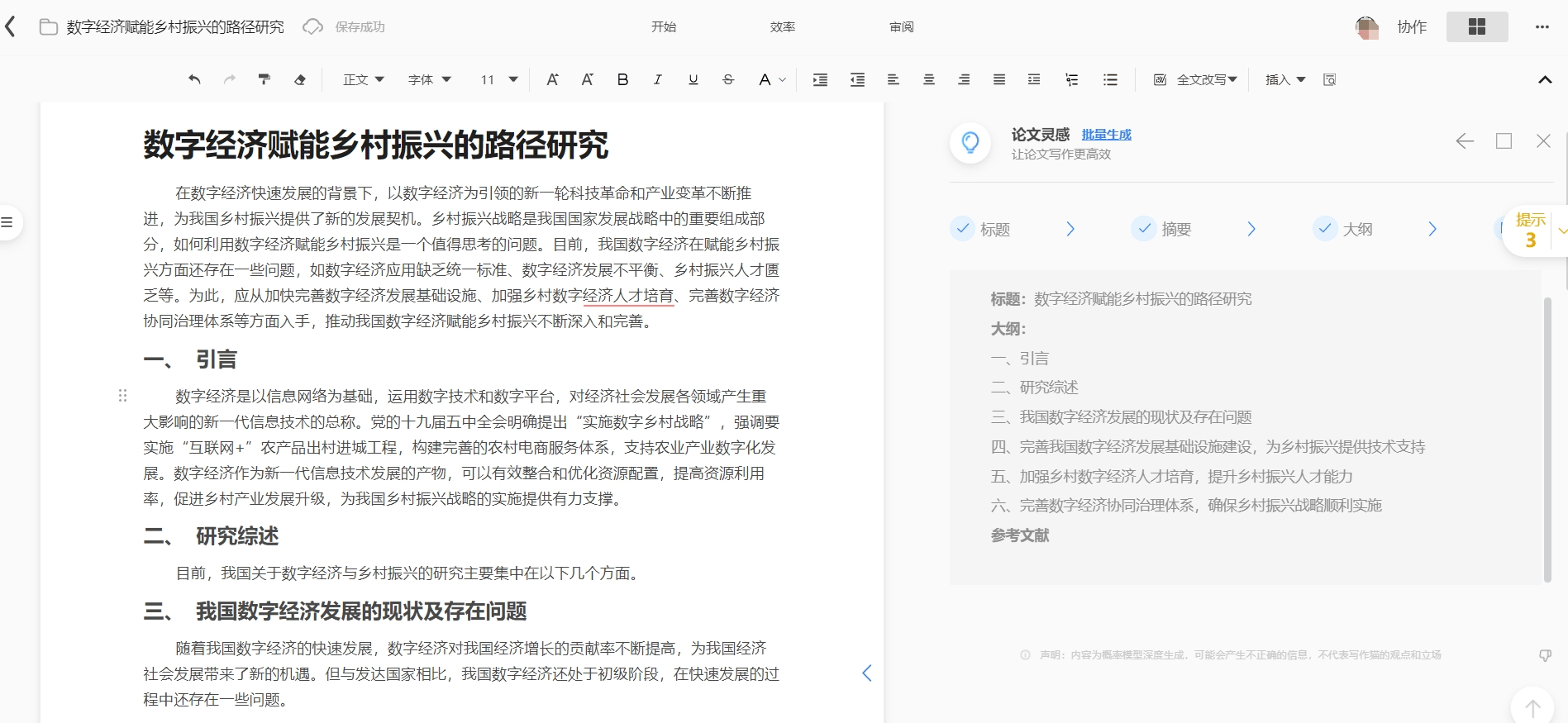
Task: Click the 协作 collaborate button
Action: [x=1412, y=26]
